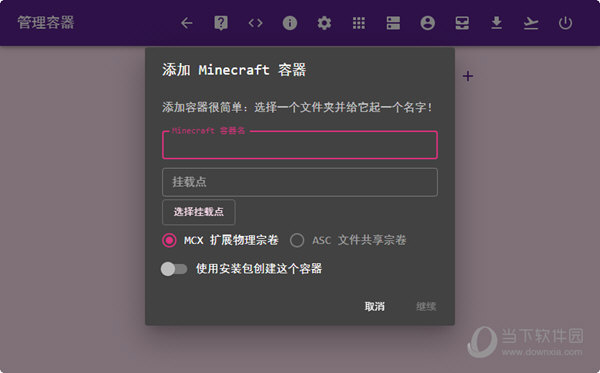600x373 pixels.
Task: Click 取消 to dismiss the dialog
Action: (375, 306)
